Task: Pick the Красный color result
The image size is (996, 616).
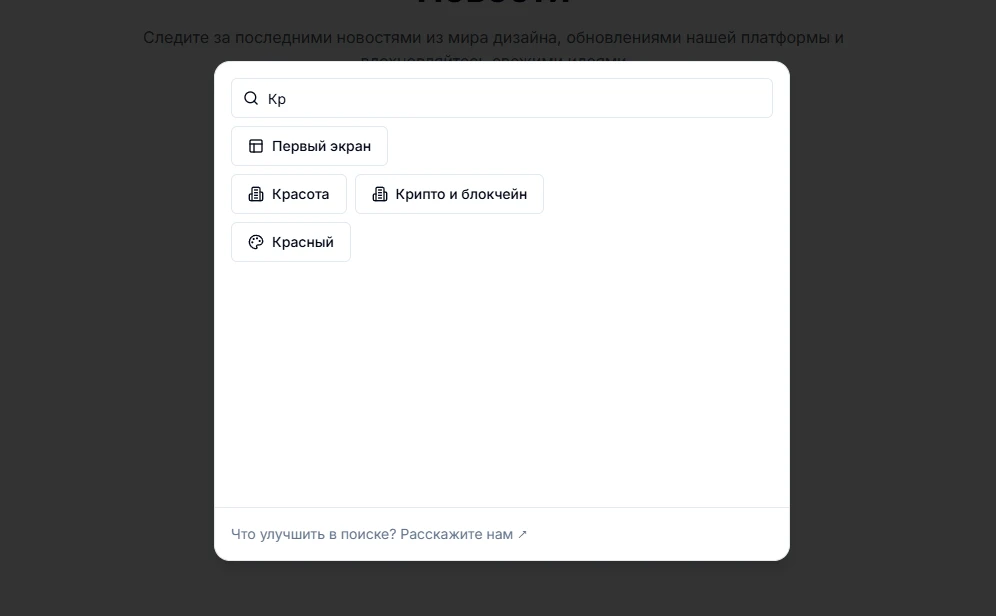Action: point(302,242)
